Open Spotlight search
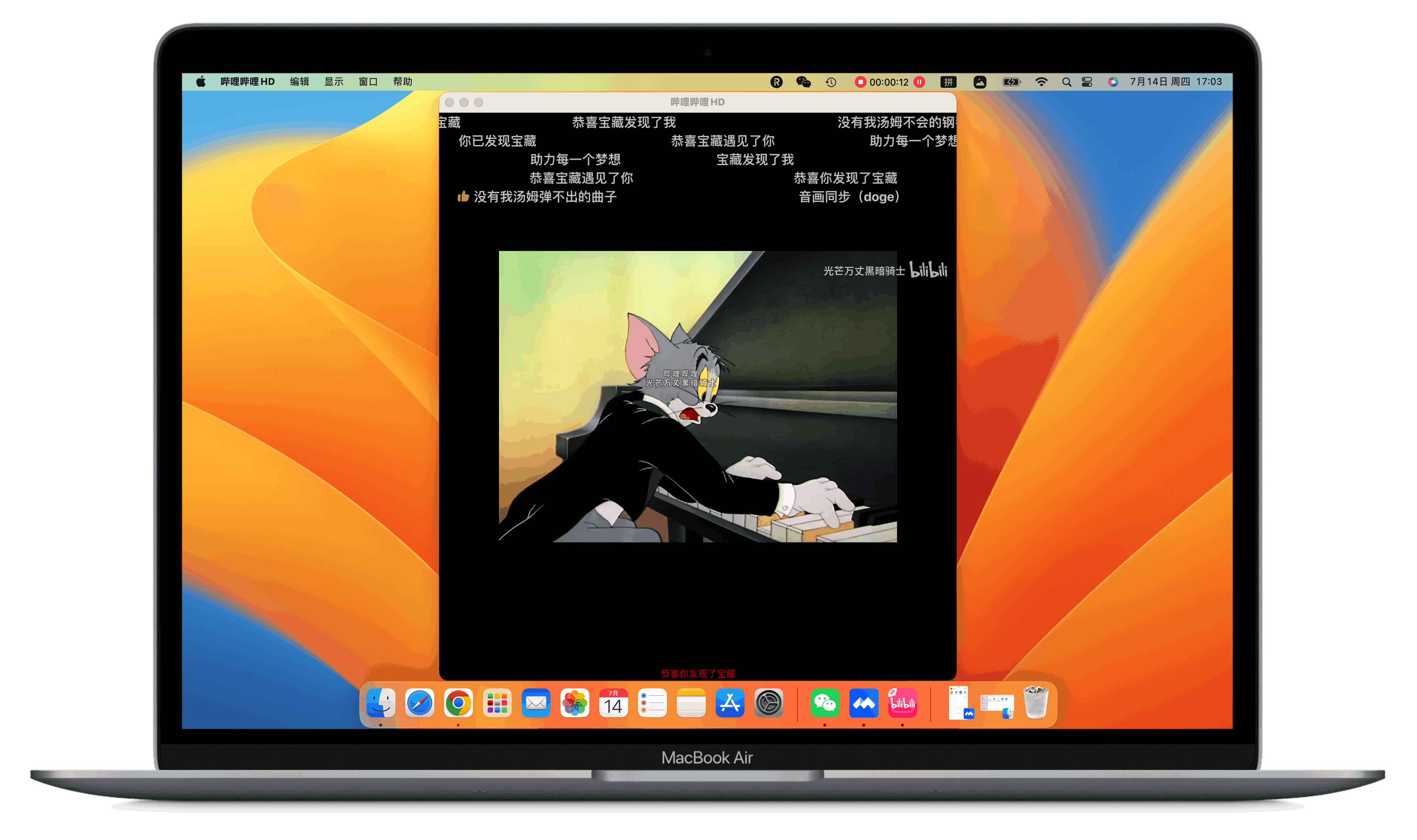 coord(1066,82)
